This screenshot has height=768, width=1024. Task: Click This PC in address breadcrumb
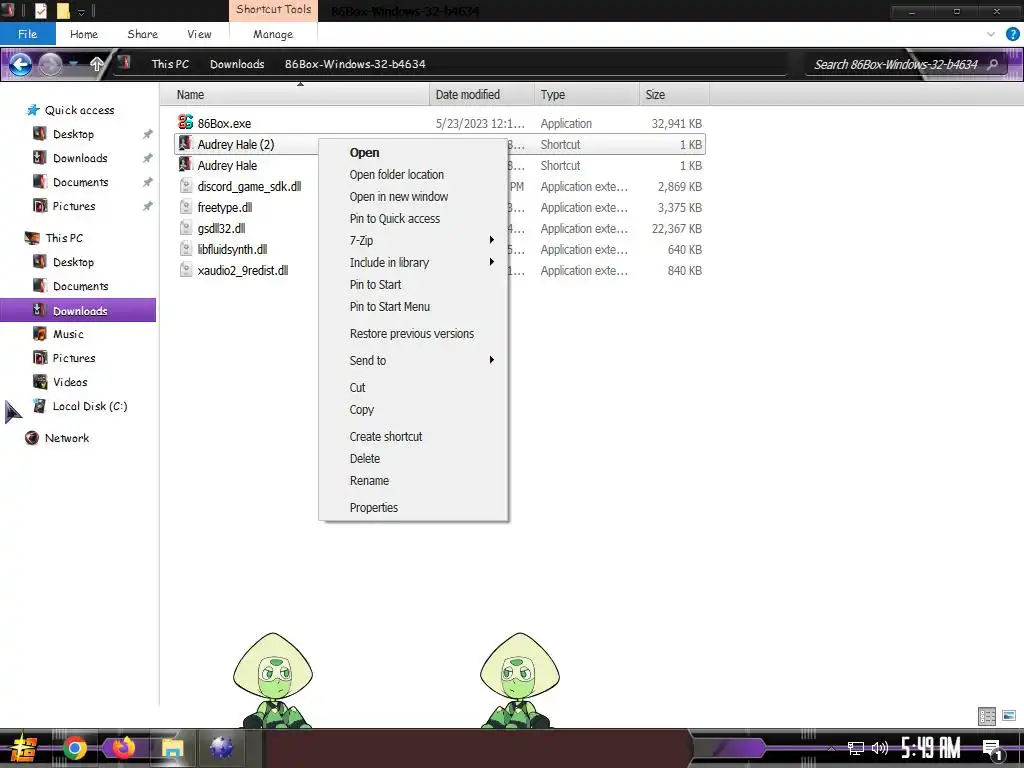[x=170, y=64]
